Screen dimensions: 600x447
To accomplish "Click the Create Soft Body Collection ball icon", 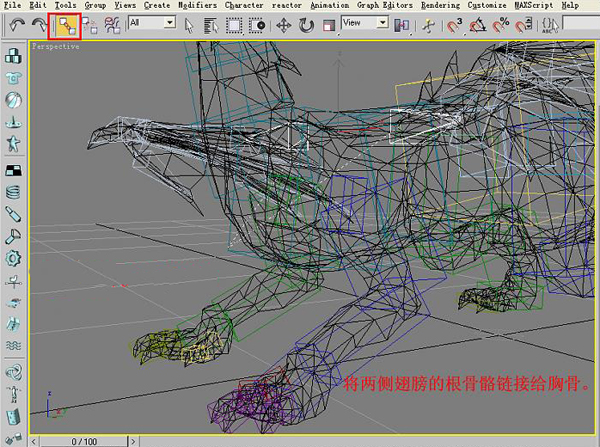I will (13, 100).
